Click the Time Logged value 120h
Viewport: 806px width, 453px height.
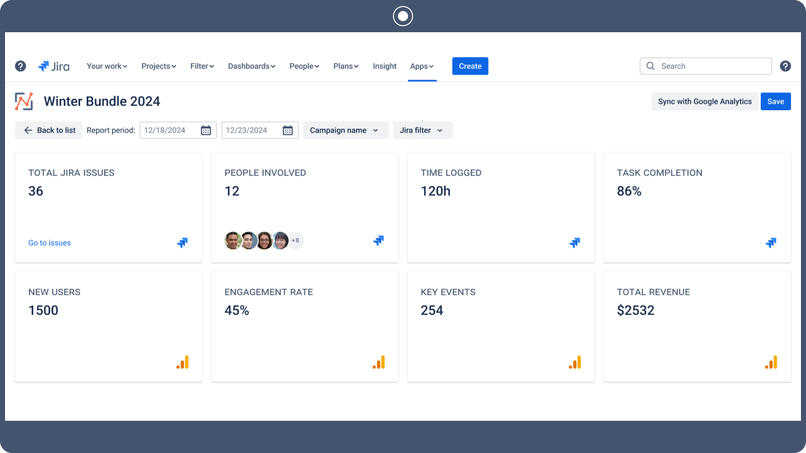(x=435, y=191)
